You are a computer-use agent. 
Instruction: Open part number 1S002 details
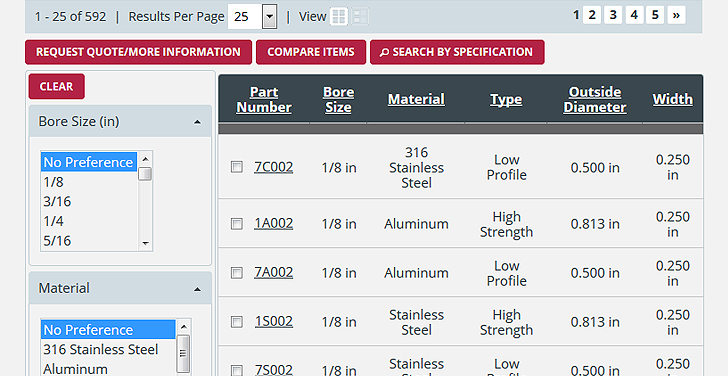[273, 322]
